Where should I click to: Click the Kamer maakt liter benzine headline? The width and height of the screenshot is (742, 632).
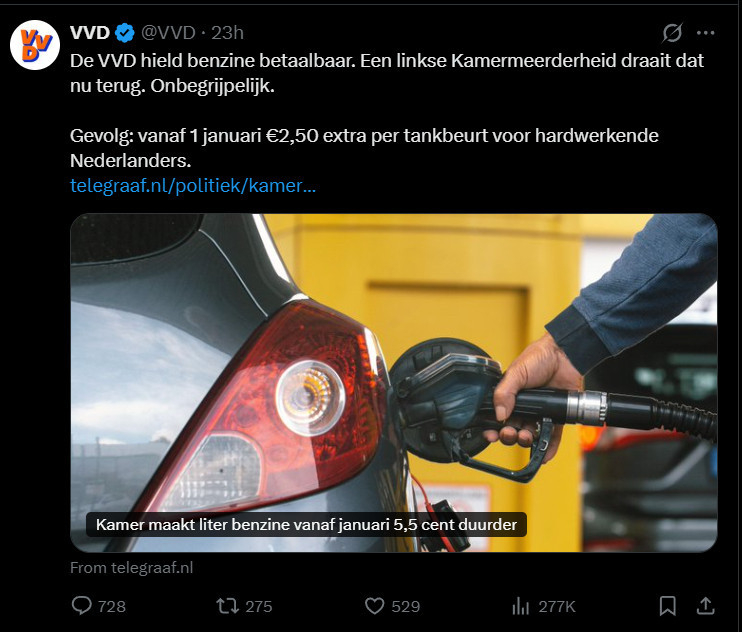[x=306, y=525]
